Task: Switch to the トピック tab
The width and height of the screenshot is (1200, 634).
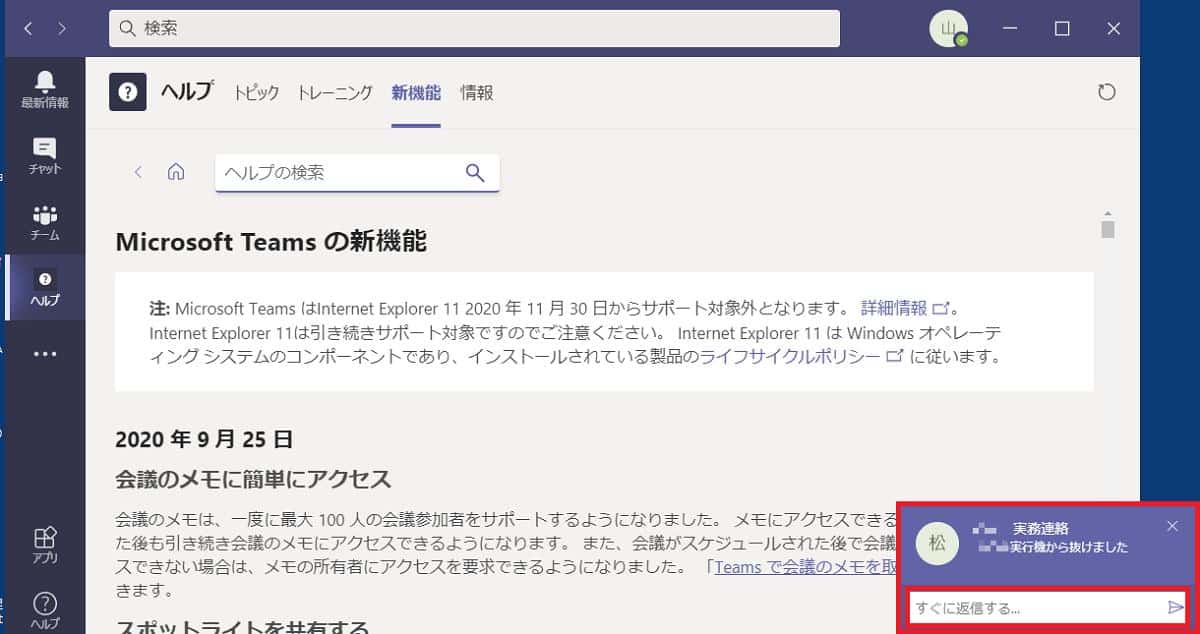Action: pyautogui.click(x=256, y=92)
